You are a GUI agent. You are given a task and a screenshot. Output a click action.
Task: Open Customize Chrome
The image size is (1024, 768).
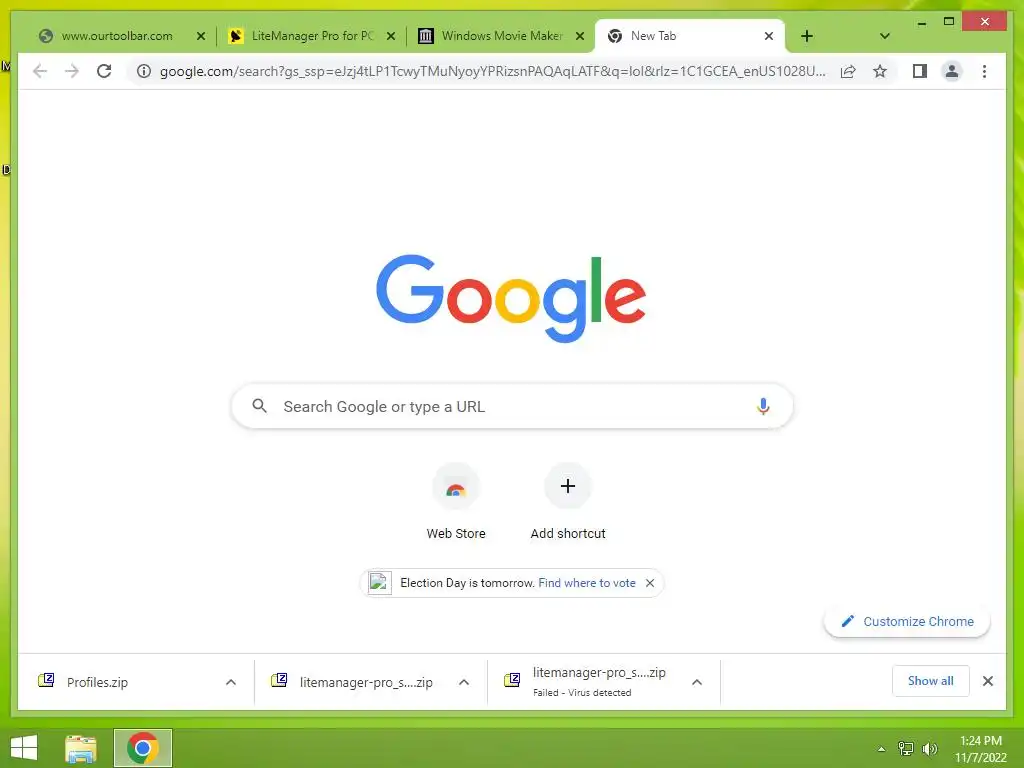point(906,621)
